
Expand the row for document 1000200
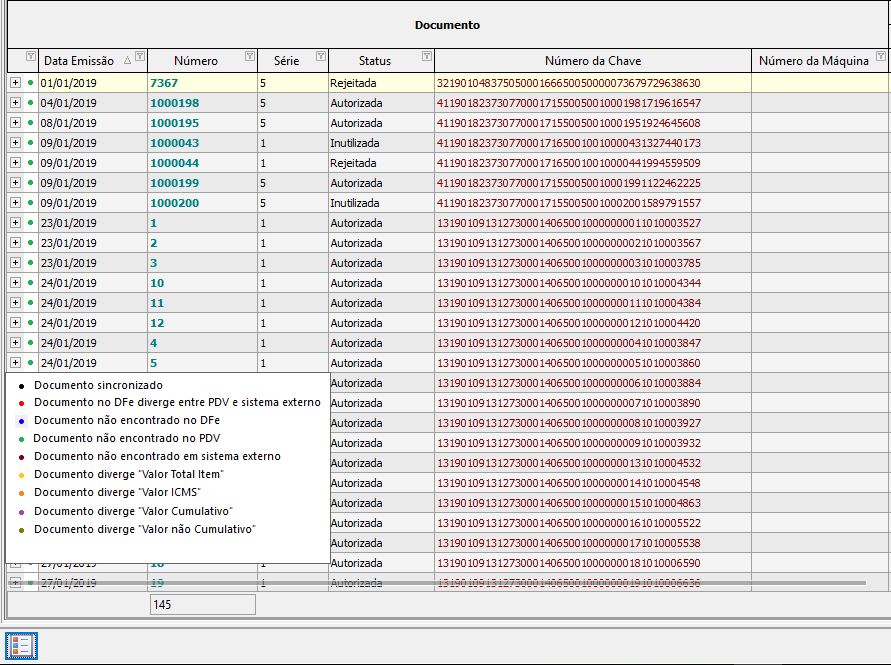pyautogui.click(x=15, y=203)
